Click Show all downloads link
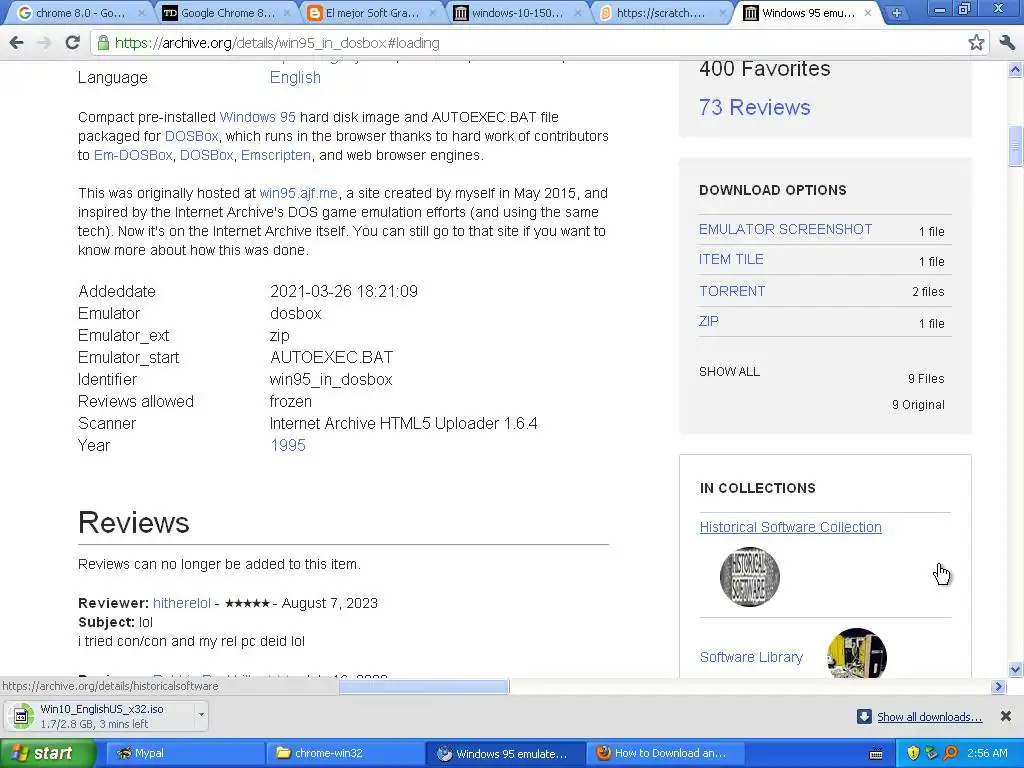The height and width of the screenshot is (768, 1024). pyautogui.click(x=929, y=716)
